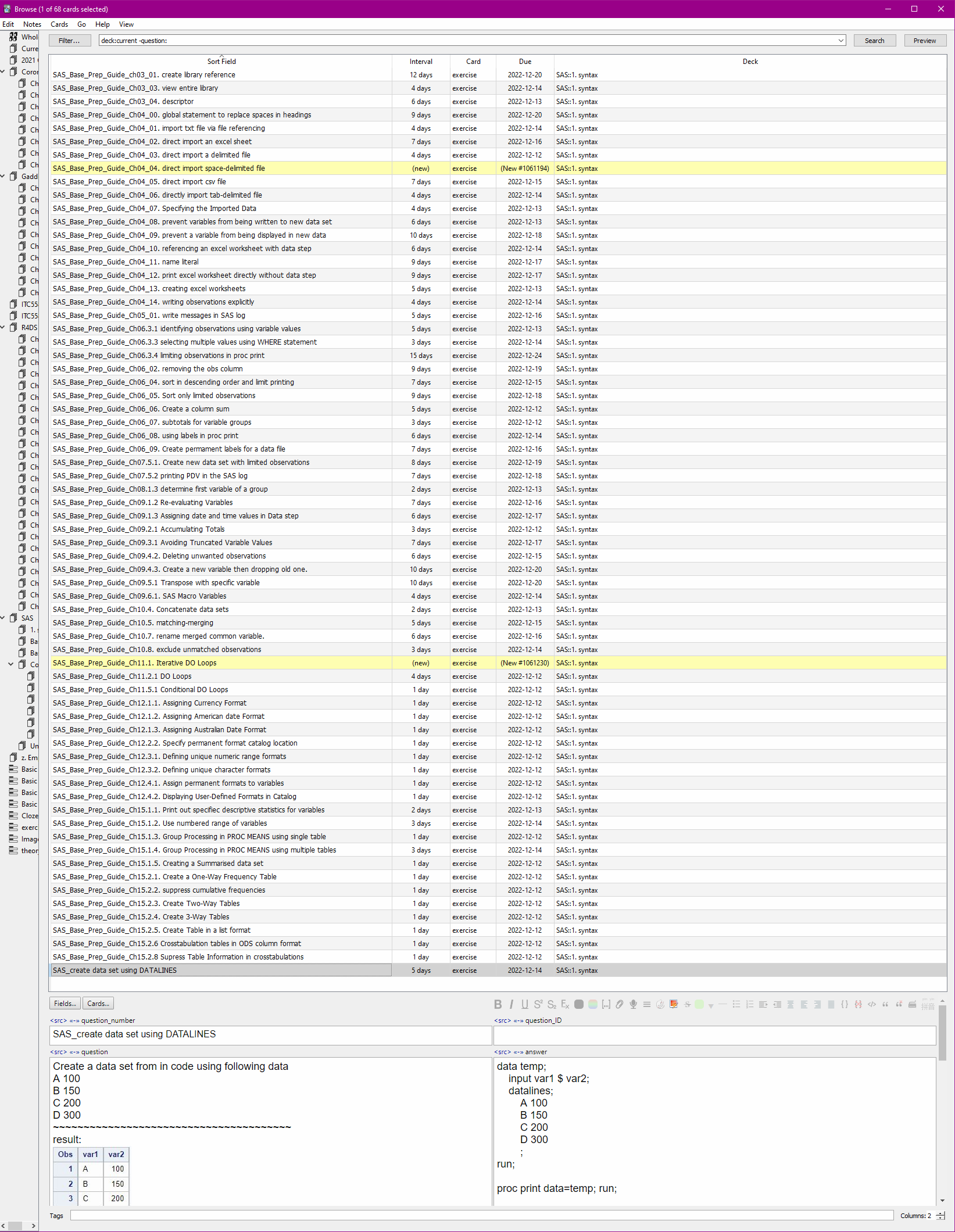Open the search history dropdown arrow
The image size is (955, 1232).
point(840,41)
